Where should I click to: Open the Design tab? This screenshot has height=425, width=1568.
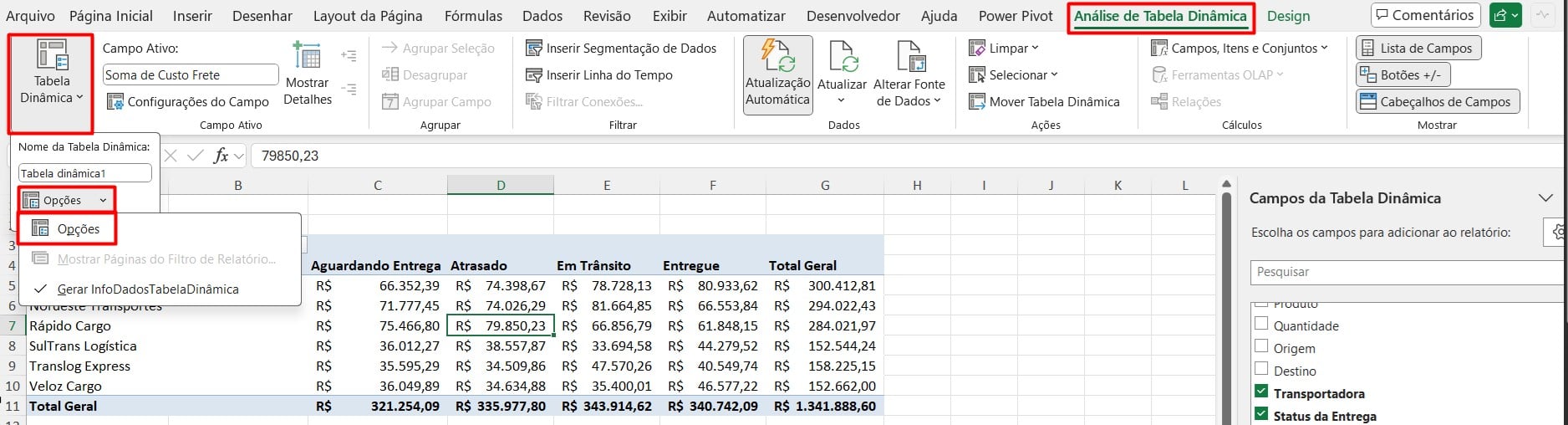[x=1288, y=16]
